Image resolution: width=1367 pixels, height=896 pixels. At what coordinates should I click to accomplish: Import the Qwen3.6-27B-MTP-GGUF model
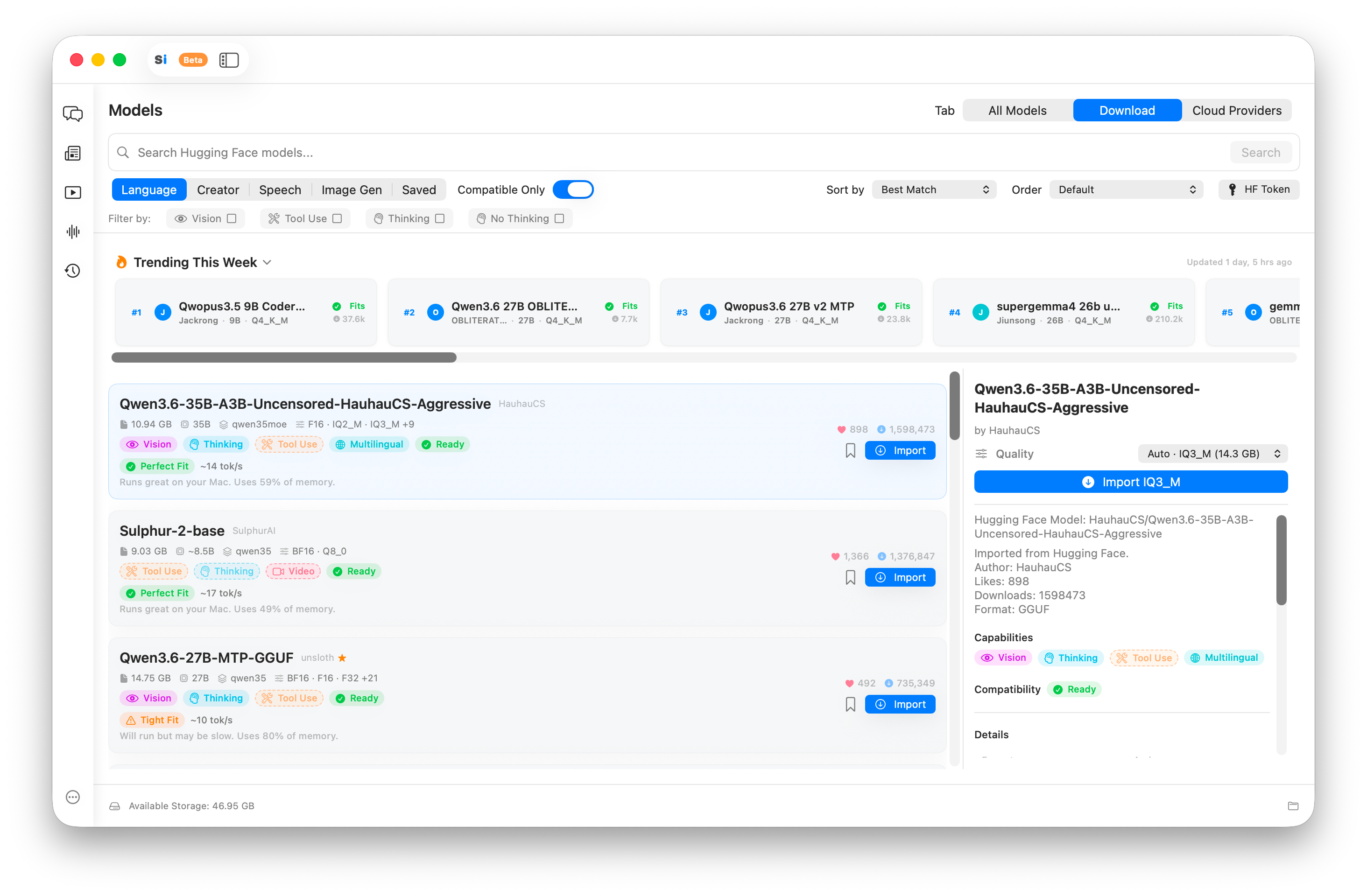(x=900, y=704)
